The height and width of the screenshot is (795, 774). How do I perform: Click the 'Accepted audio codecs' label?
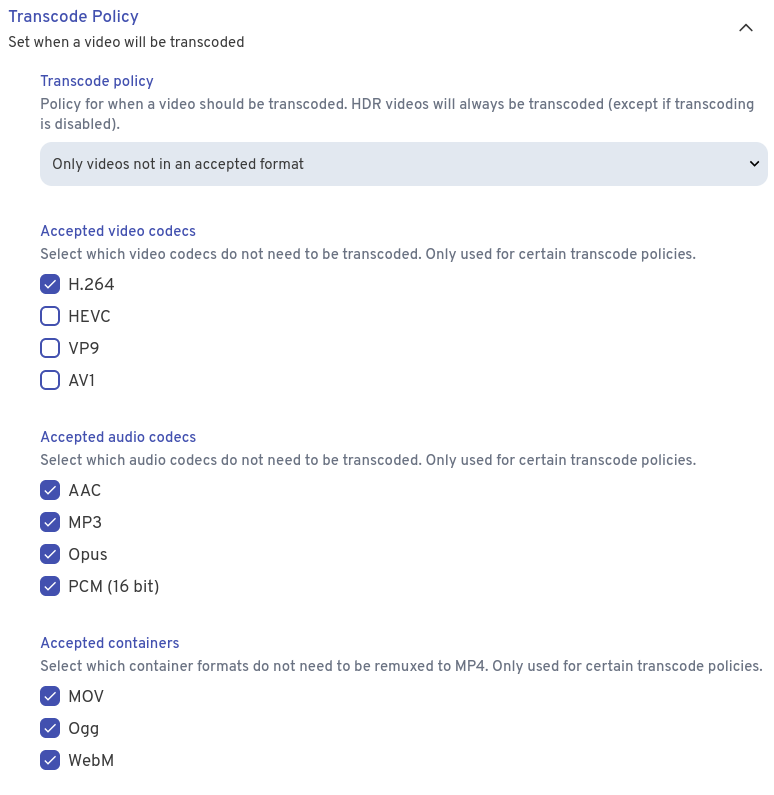point(118,437)
